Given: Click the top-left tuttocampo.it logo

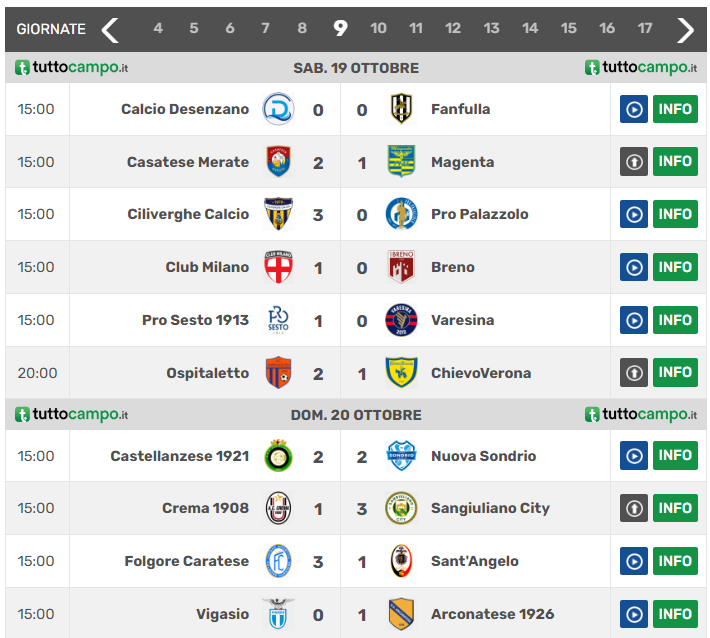Looking at the screenshot, I should (x=72, y=68).
